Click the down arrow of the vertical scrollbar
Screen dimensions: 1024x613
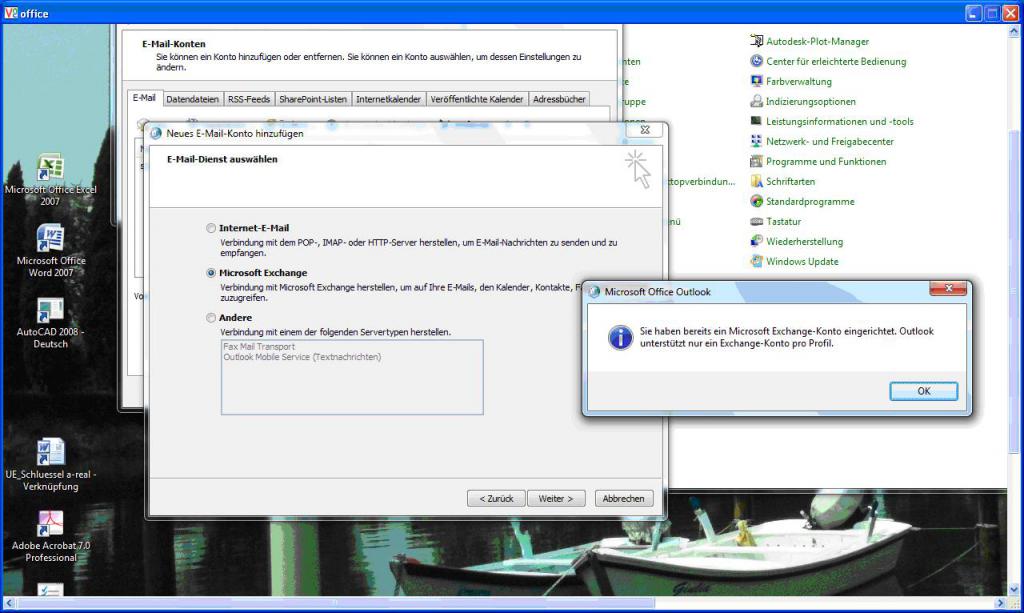[x=1014, y=589]
